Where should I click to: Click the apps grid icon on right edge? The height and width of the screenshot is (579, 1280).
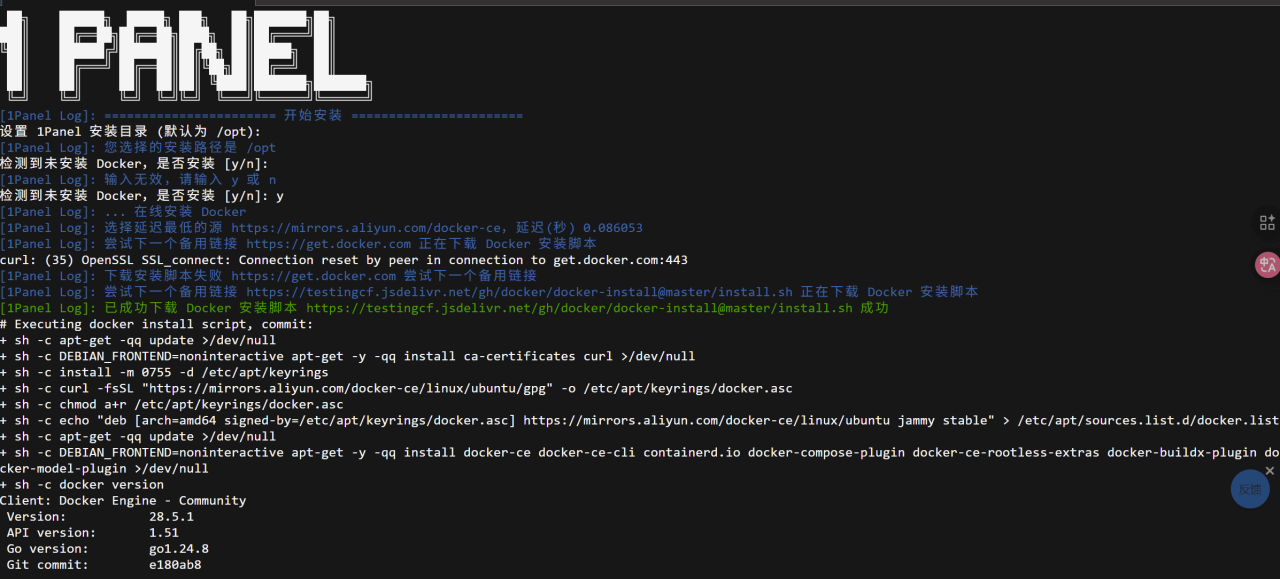[1267, 222]
